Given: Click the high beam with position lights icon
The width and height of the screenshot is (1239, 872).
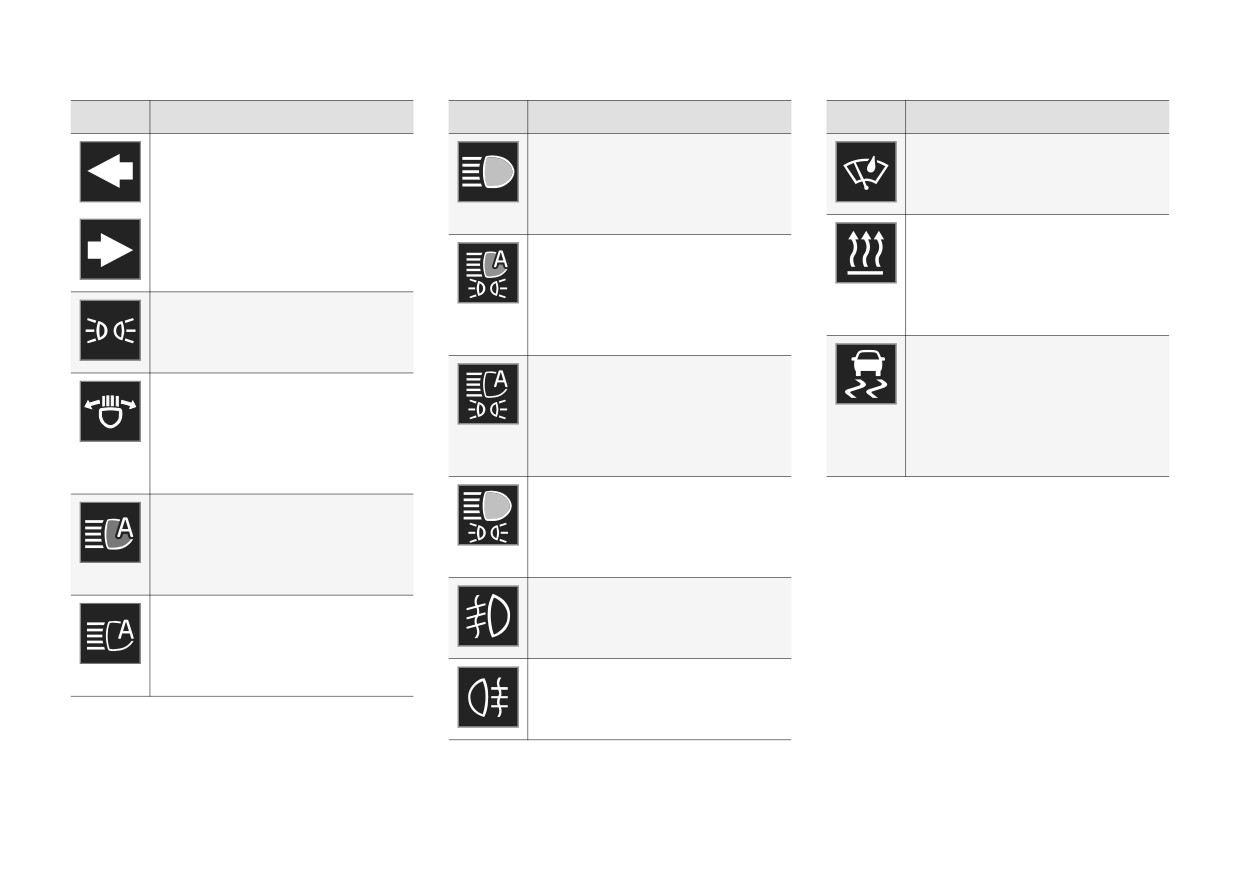Looking at the screenshot, I should [488, 515].
